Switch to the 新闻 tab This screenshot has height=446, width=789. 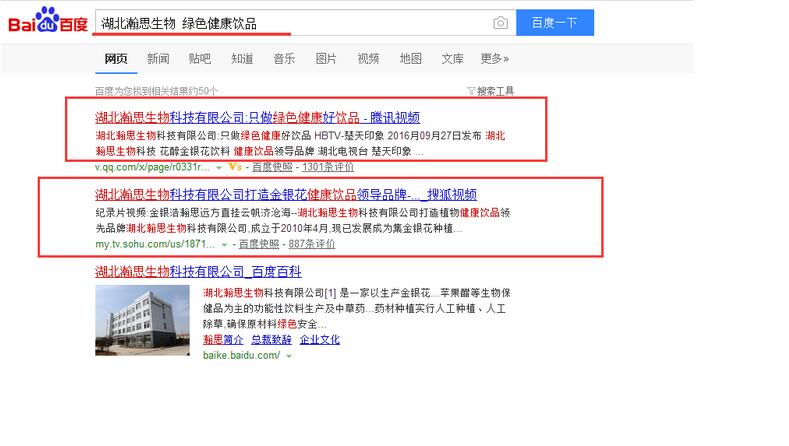tap(157, 59)
